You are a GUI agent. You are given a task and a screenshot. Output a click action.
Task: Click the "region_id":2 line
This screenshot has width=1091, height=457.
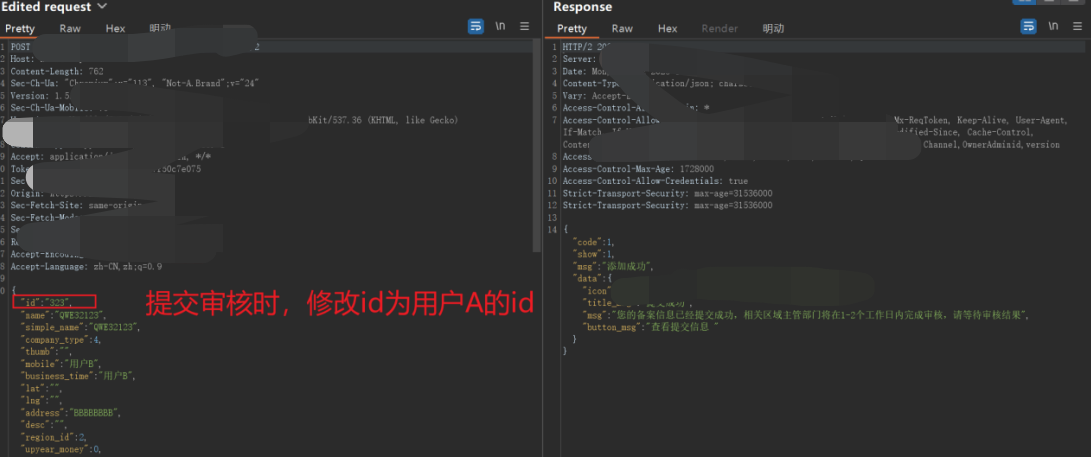[x=54, y=437]
